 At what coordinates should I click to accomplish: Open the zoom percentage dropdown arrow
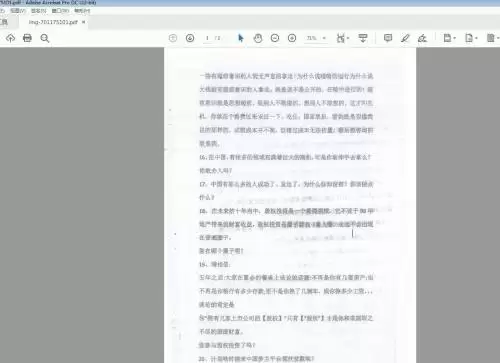[x=324, y=38]
